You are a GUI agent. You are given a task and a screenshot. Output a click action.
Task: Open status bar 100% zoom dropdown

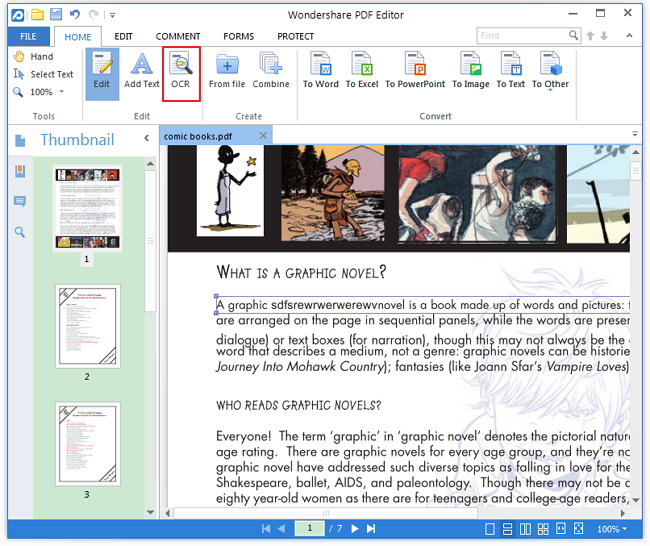click(x=612, y=529)
